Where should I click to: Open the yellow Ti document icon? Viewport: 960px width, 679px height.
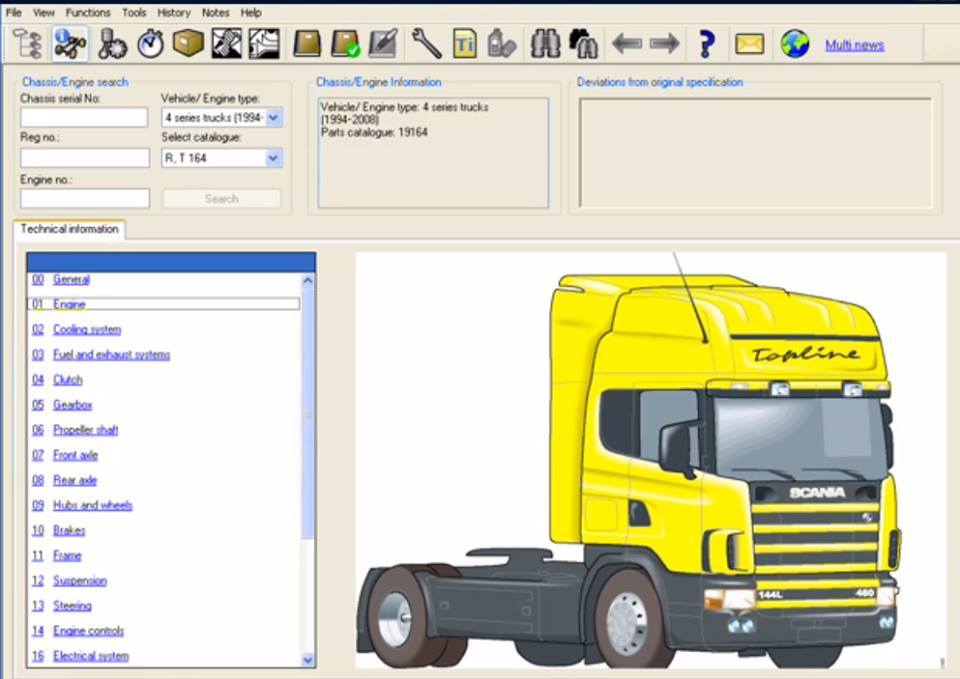coord(465,44)
